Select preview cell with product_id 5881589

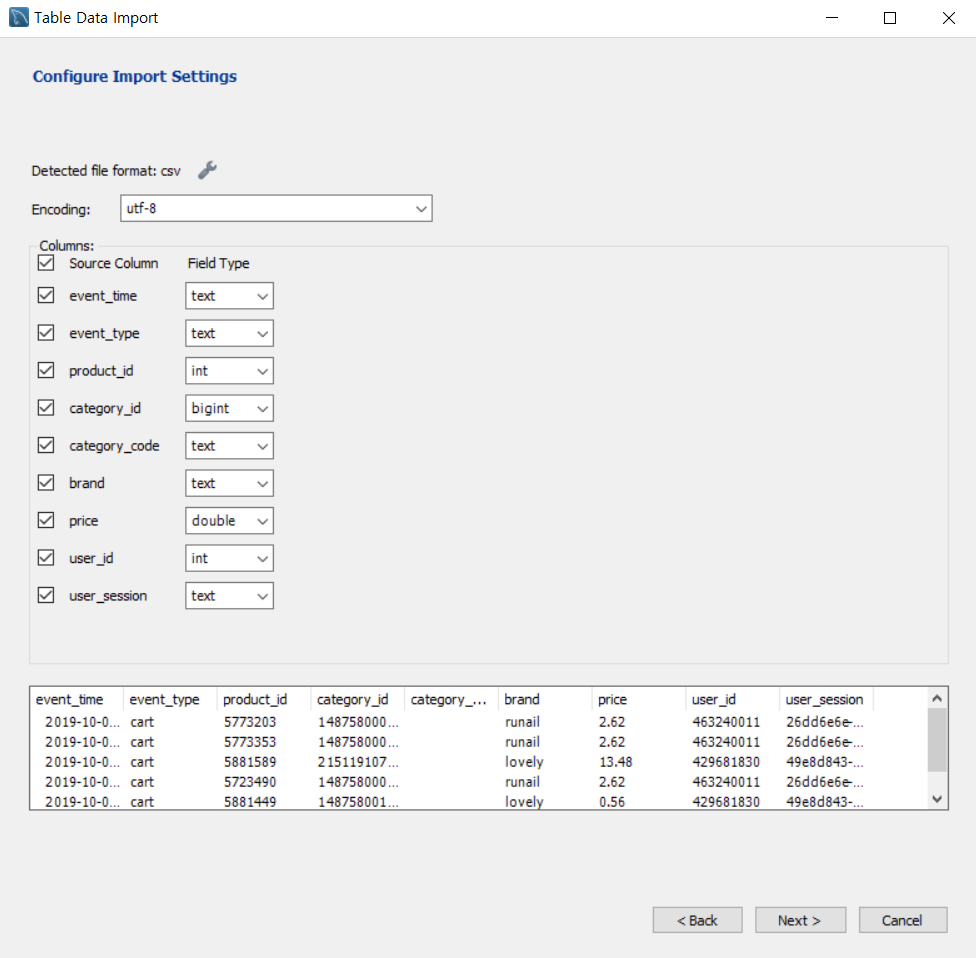point(250,762)
